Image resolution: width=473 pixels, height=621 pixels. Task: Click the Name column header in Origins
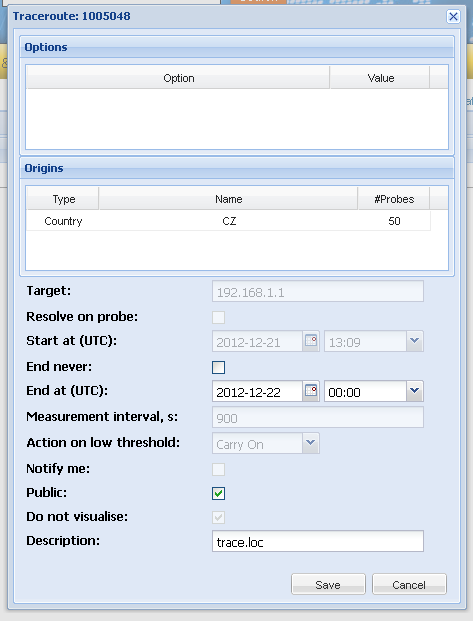229,199
